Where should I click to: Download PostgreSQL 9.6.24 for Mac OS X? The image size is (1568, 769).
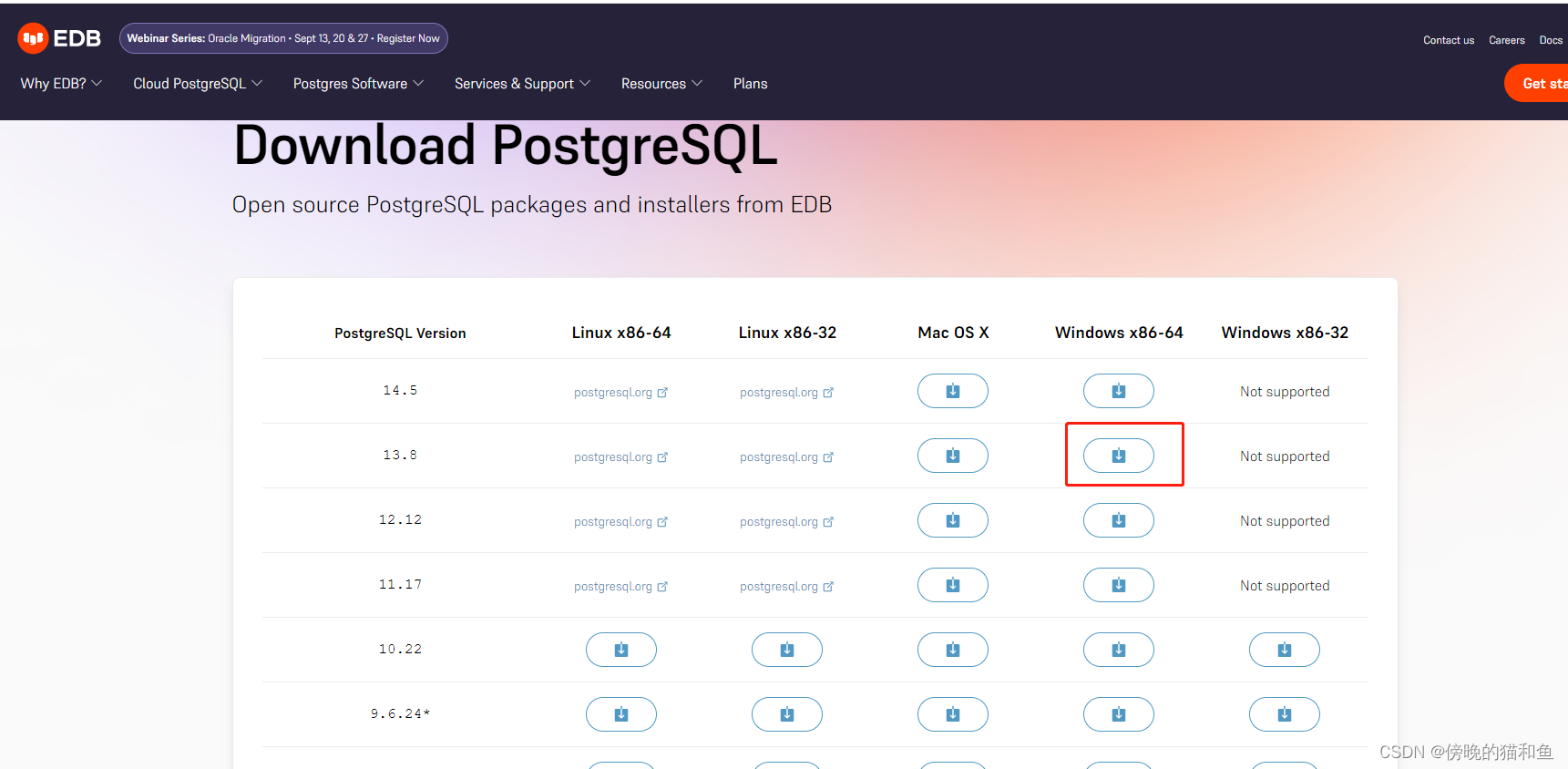pos(953,714)
